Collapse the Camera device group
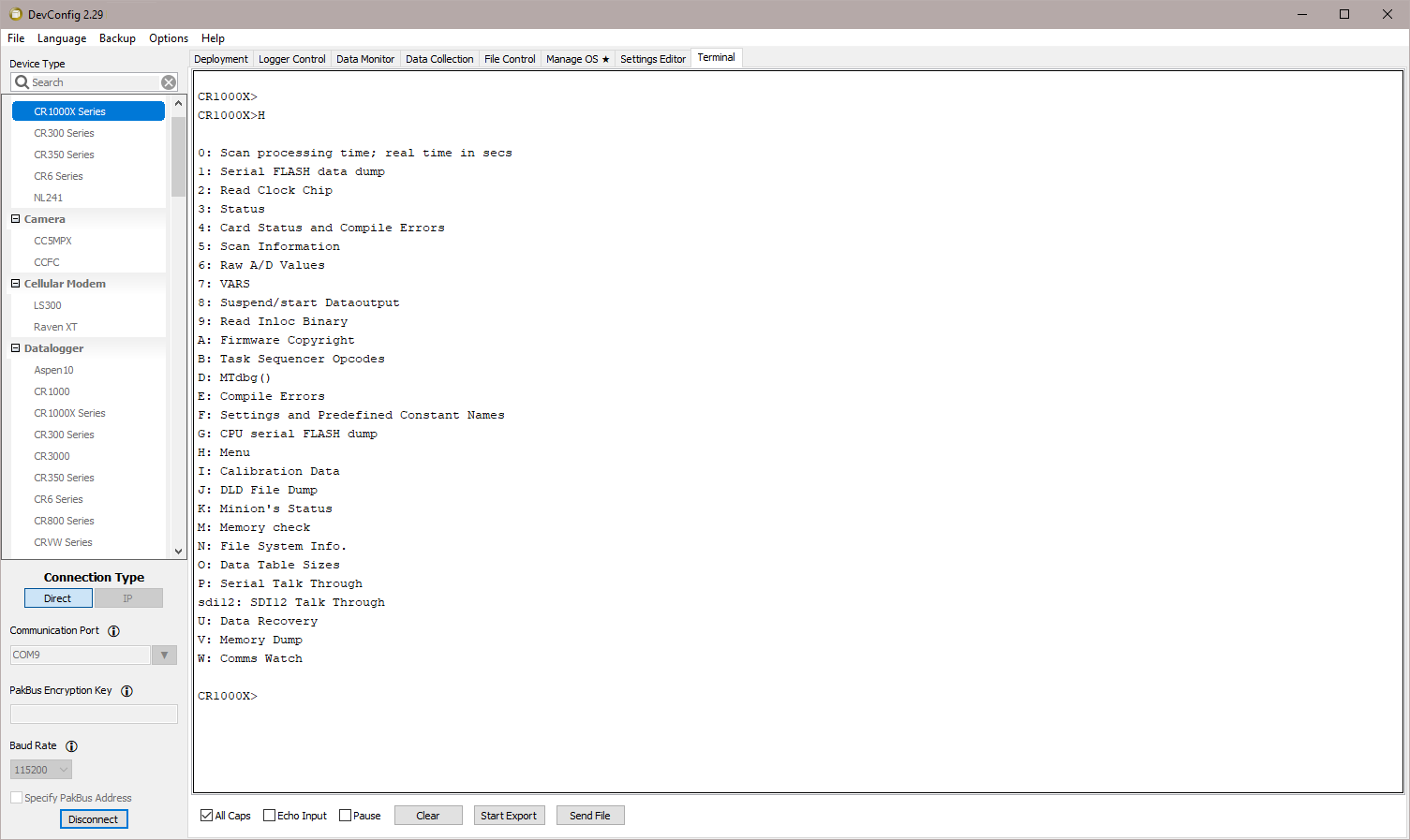The image size is (1410, 840). [x=15, y=219]
